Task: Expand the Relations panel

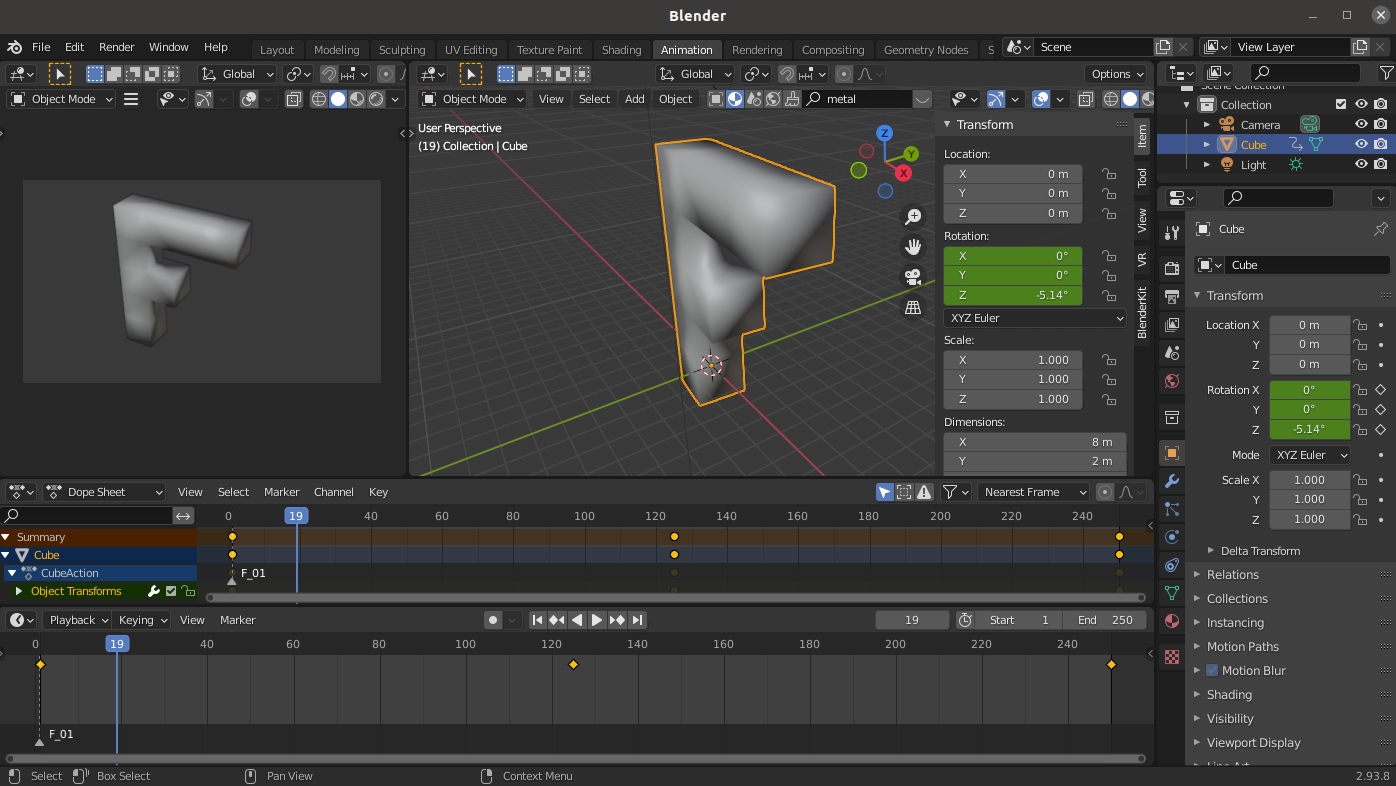Action: pos(1232,574)
